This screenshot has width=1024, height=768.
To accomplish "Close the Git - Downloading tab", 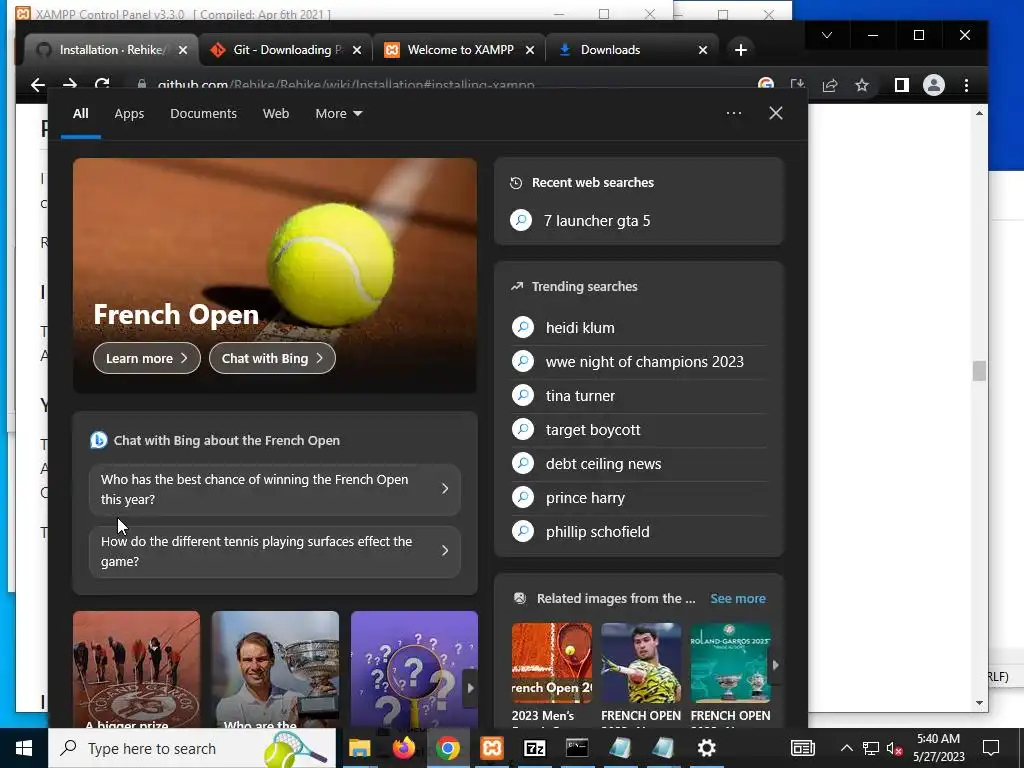I will tap(357, 50).
